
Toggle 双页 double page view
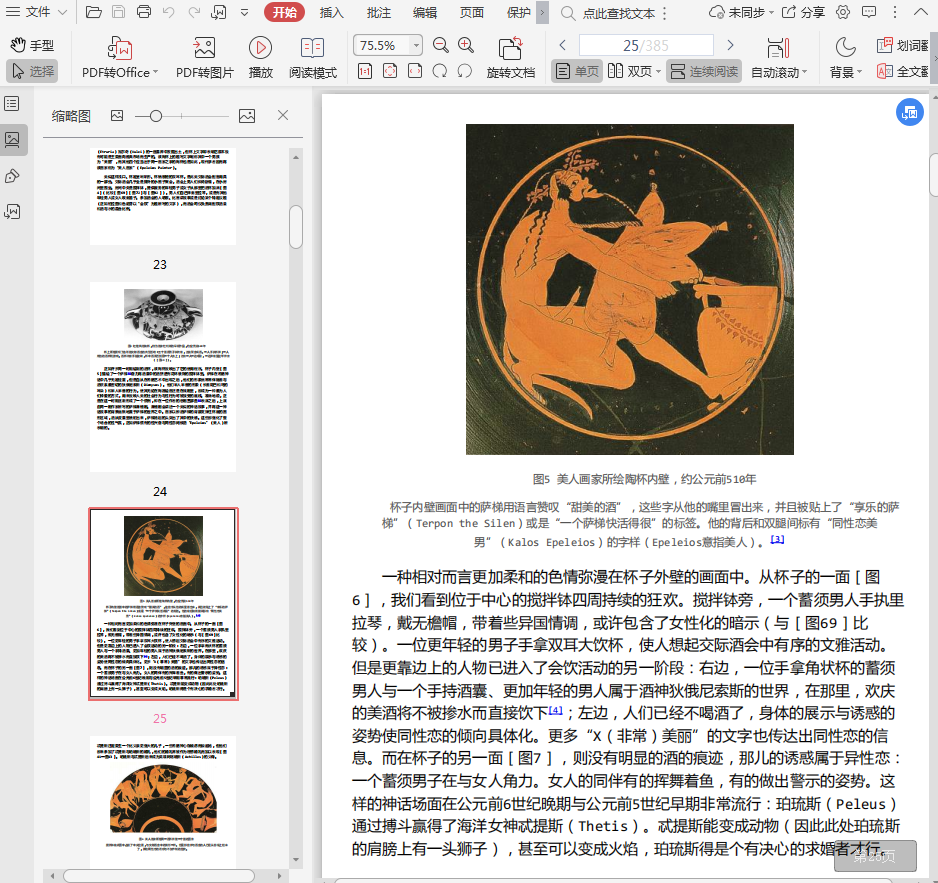click(x=630, y=71)
